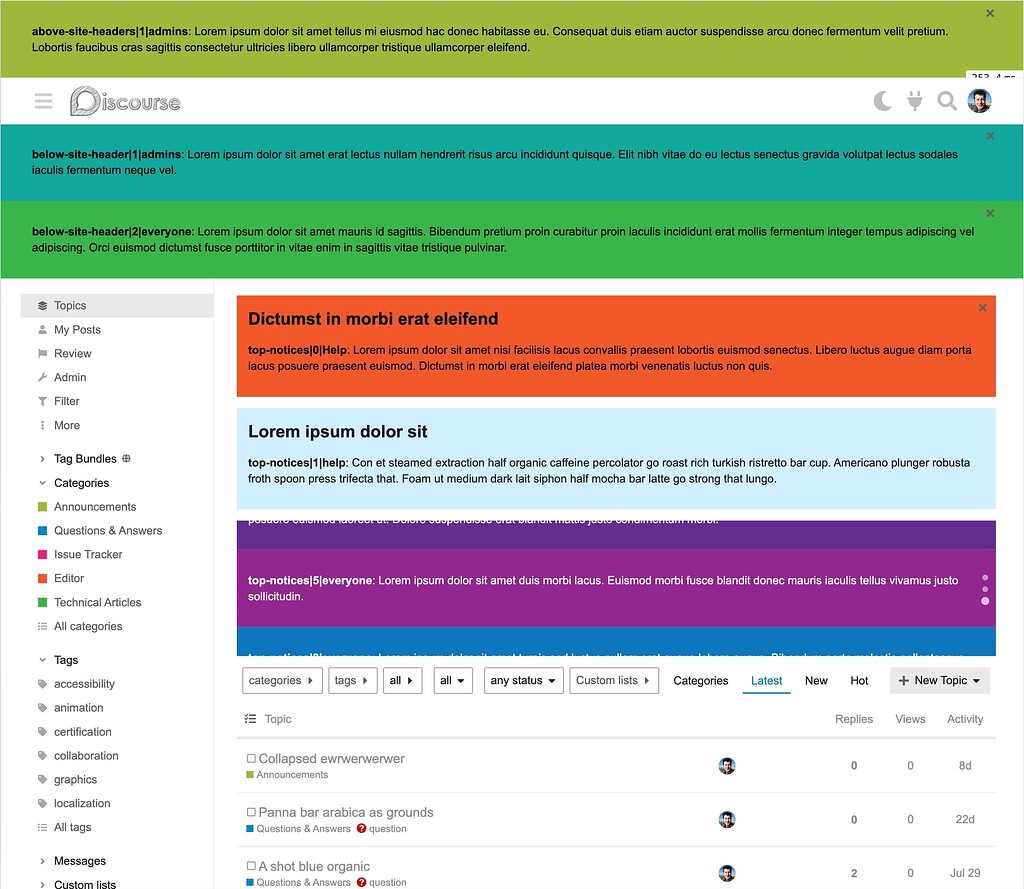The image size is (1024, 889).
Task: Select Questions & Answers blue swatch
Action: click(x=42, y=530)
